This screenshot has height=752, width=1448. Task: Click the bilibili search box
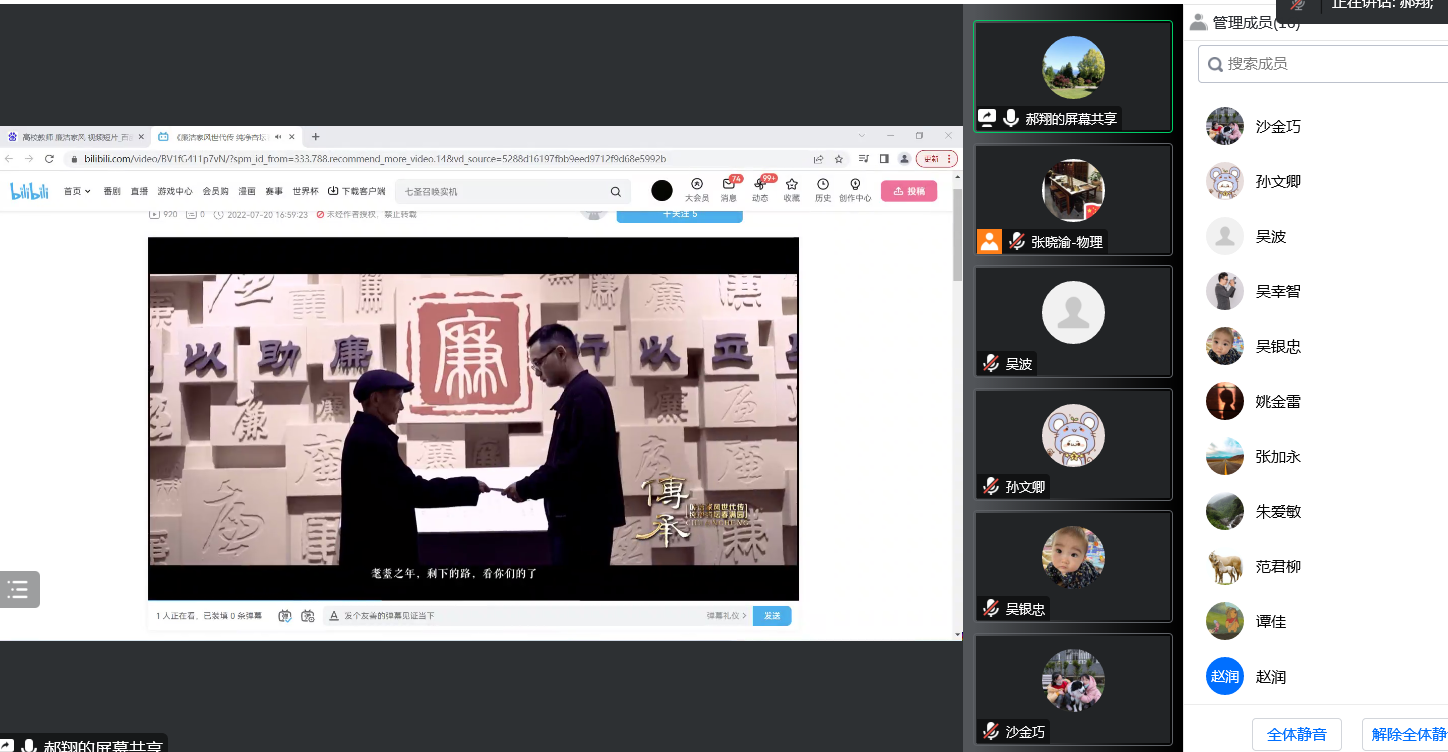(x=513, y=191)
